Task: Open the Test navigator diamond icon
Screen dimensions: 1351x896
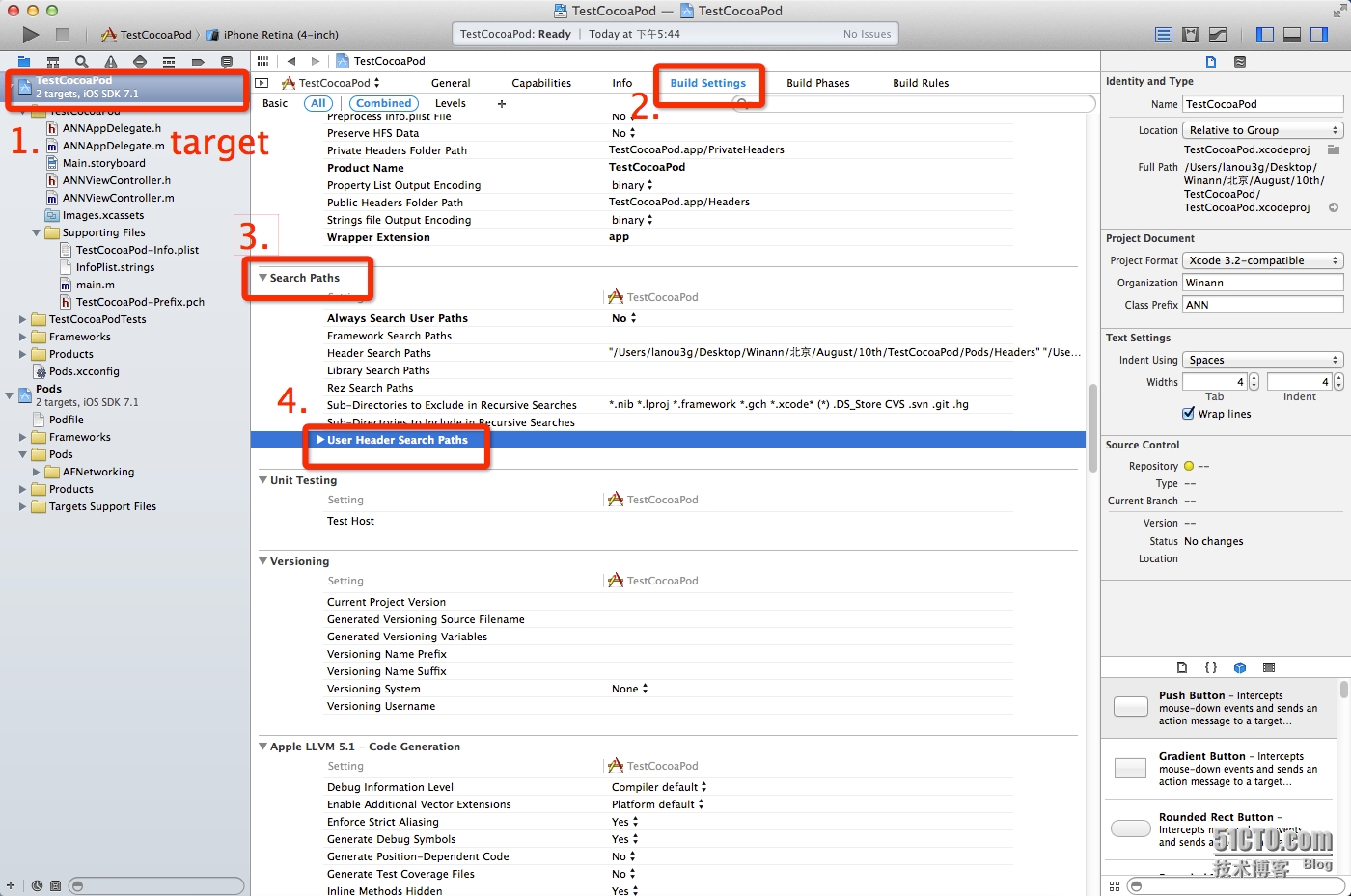Action: click(x=140, y=61)
